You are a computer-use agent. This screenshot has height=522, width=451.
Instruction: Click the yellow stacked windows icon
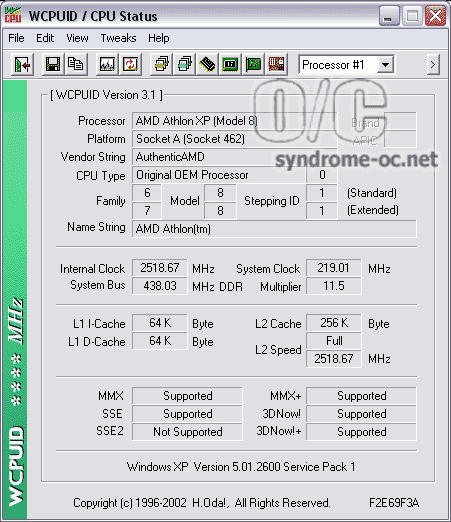pos(161,64)
